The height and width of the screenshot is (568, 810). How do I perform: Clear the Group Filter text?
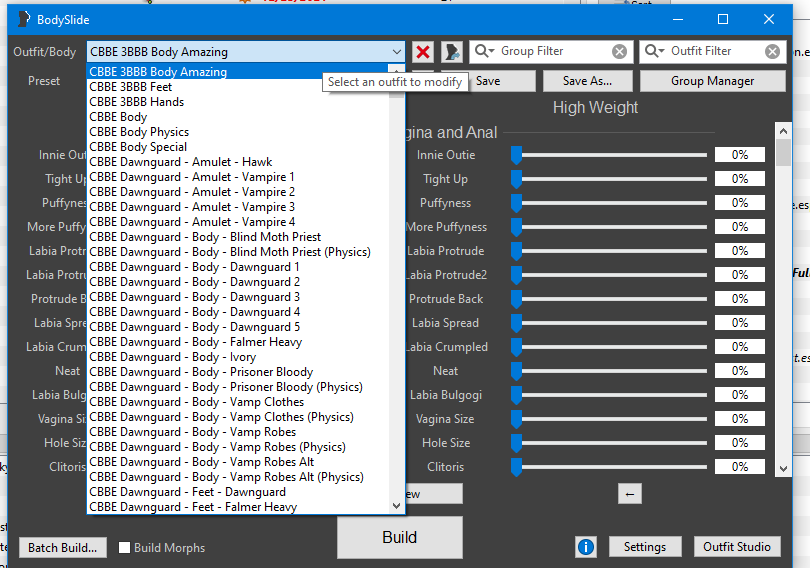point(619,52)
